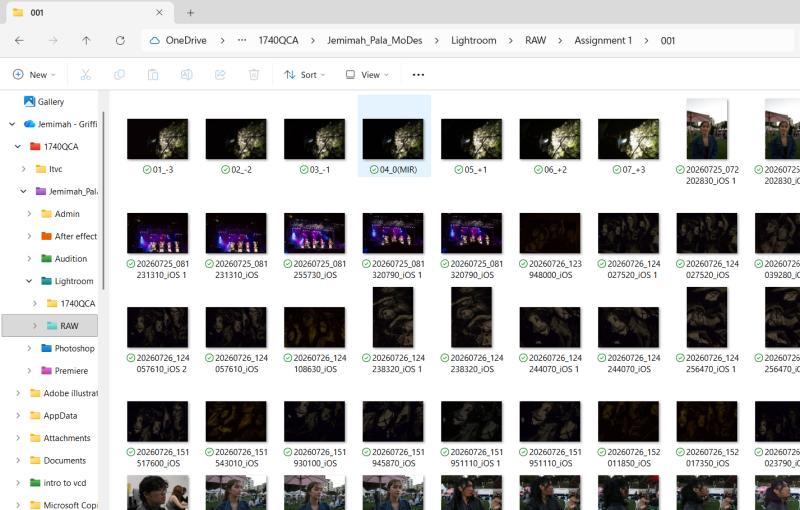The image size is (800, 510).
Task: Expand the Admin folder node
Action: click(x=29, y=214)
